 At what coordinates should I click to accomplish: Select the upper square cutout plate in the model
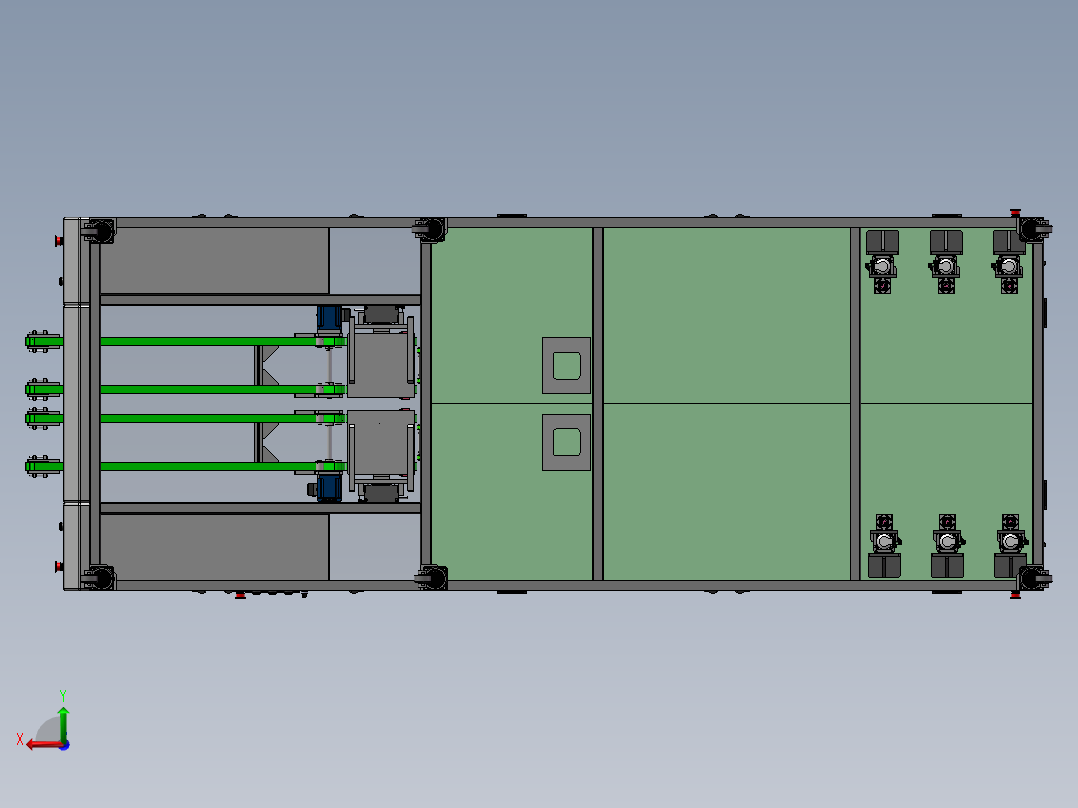[x=566, y=365]
